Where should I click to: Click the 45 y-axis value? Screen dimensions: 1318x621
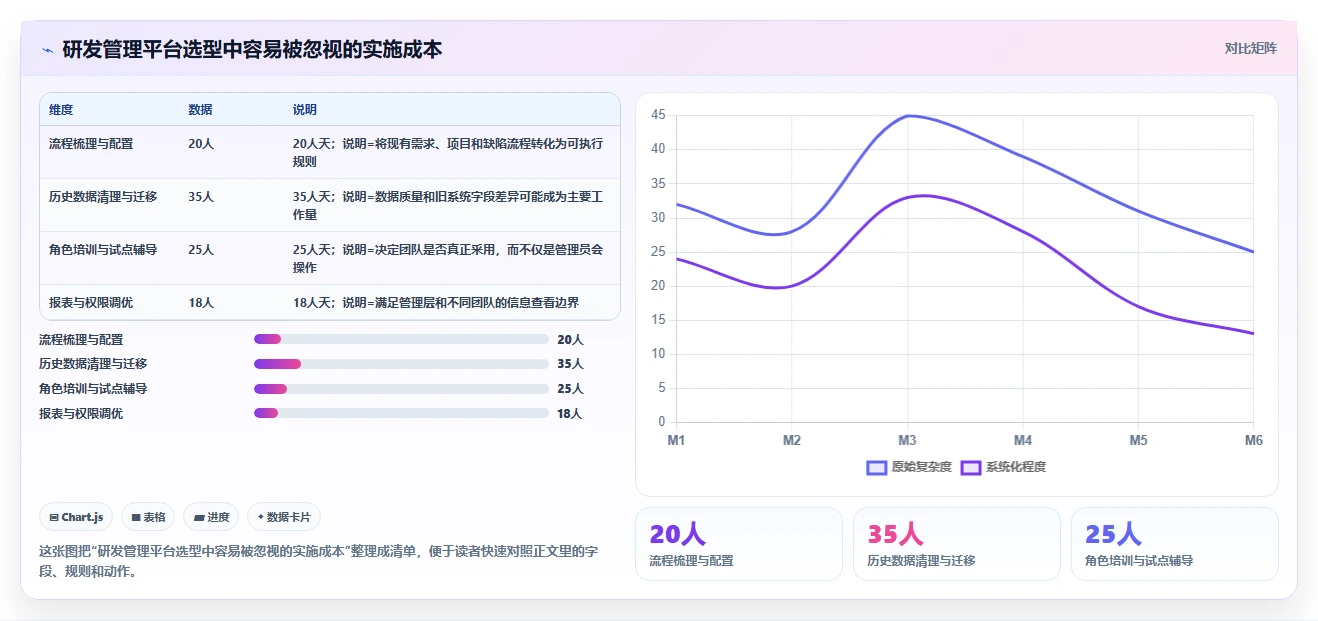pos(658,115)
